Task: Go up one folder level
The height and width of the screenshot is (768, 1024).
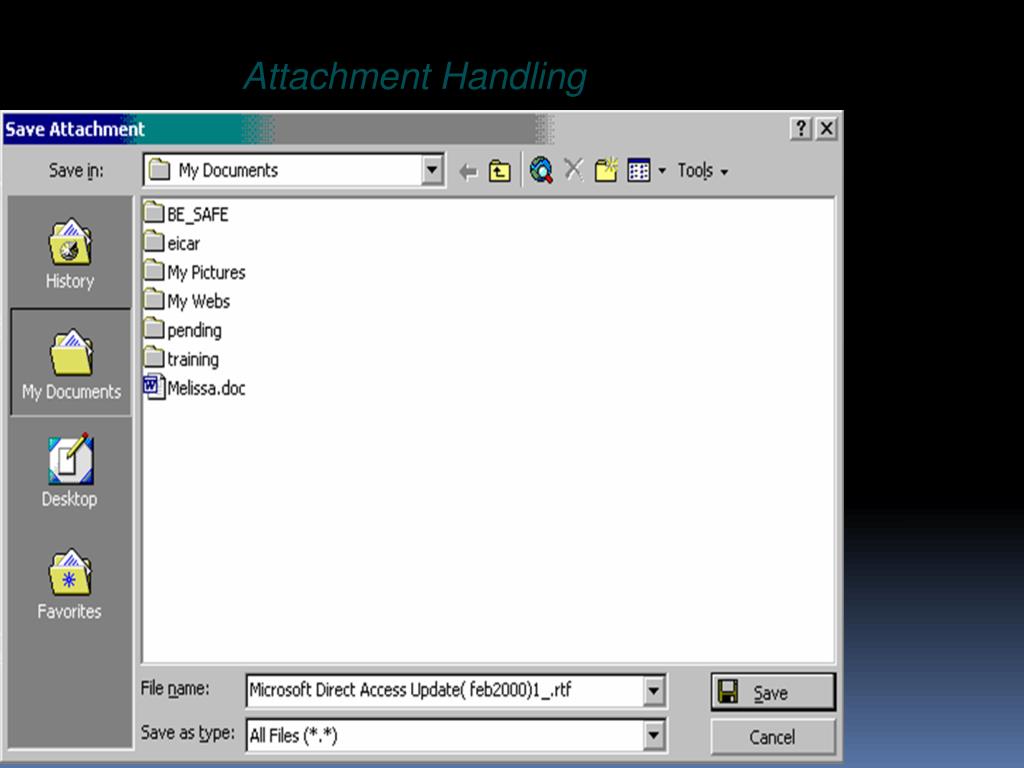Action: click(x=500, y=171)
